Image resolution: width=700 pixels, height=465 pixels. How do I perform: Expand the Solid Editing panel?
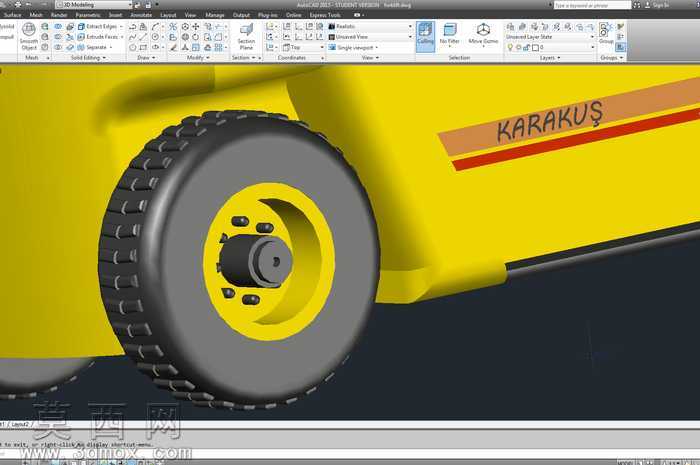pos(88,58)
